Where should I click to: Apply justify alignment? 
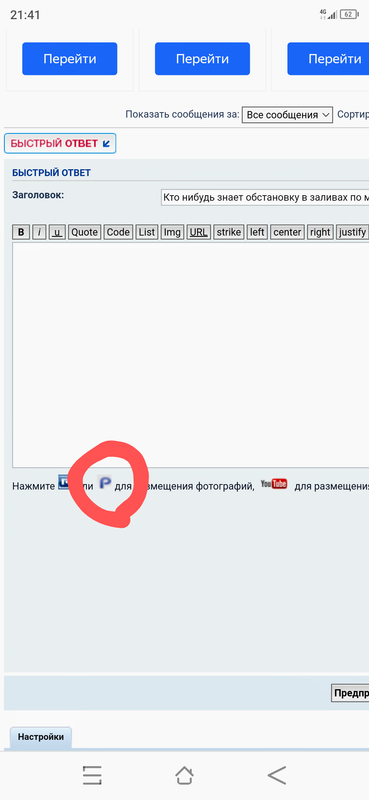(x=352, y=232)
